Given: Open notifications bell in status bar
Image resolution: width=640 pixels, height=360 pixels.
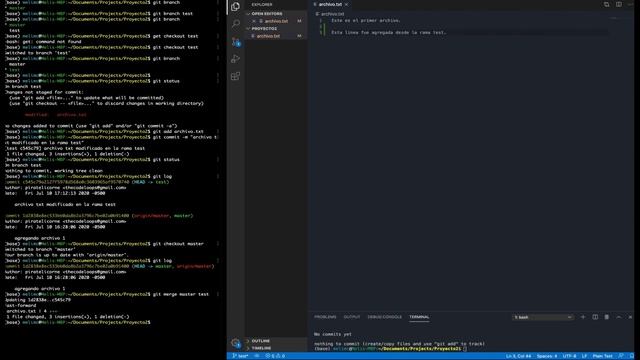Looking at the screenshot, I should (x=631, y=356).
